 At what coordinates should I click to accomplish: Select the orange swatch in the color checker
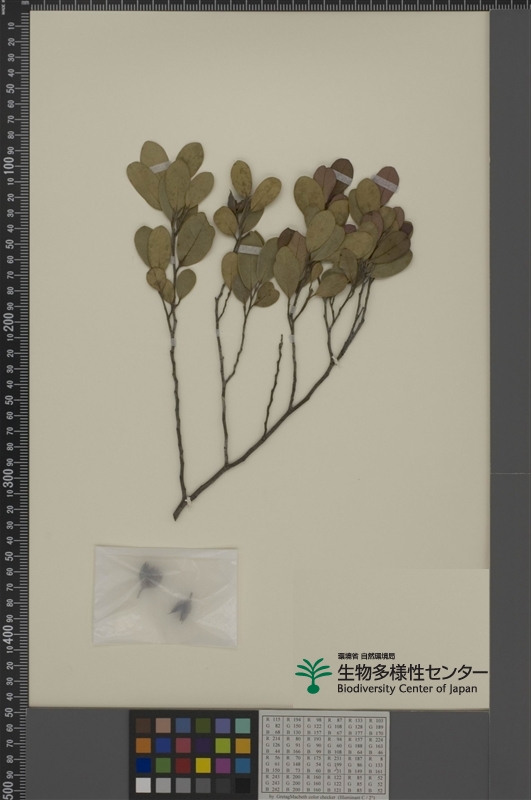pyautogui.click(x=143, y=745)
